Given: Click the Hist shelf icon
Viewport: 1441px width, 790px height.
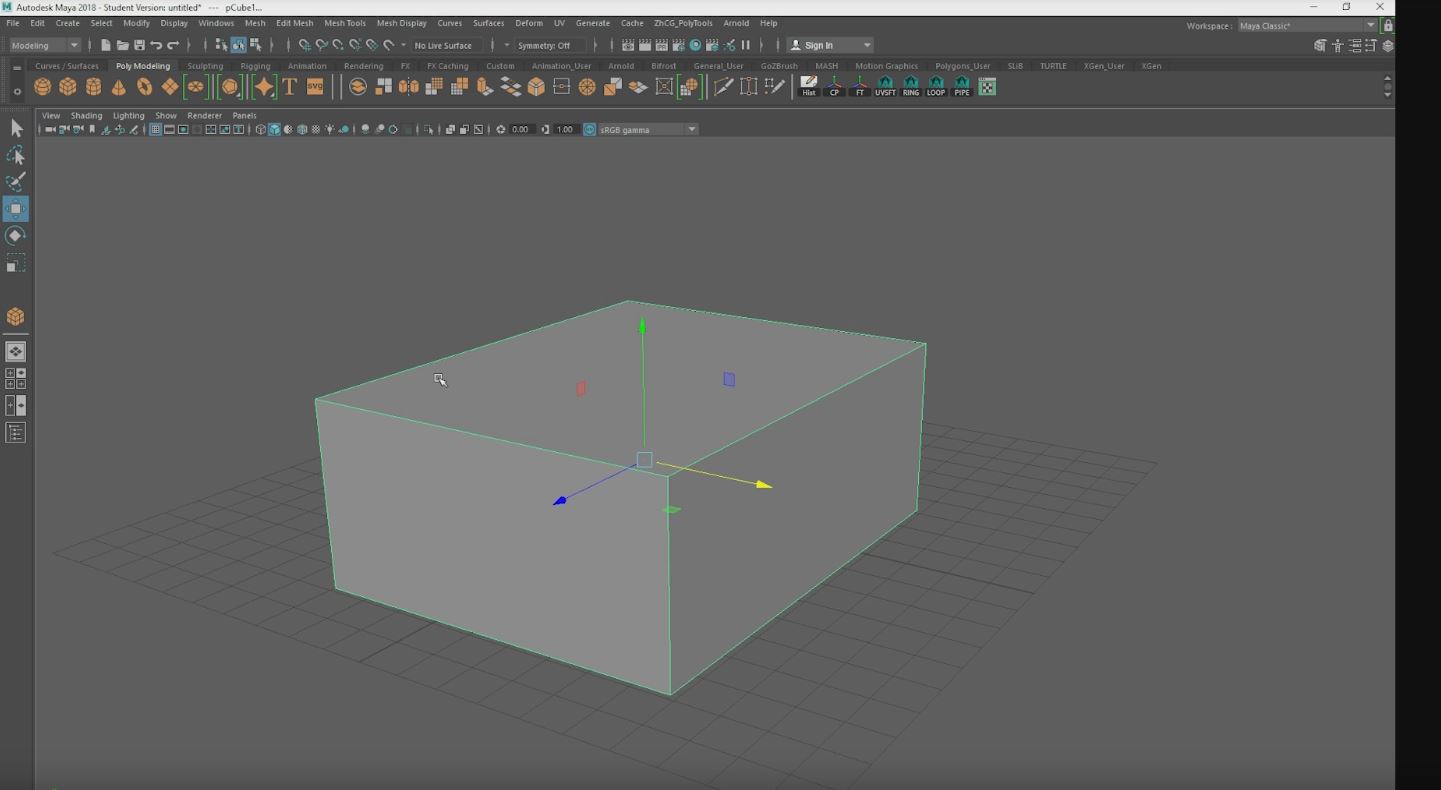Looking at the screenshot, I should pyautogui.click(x=808, y=88).
